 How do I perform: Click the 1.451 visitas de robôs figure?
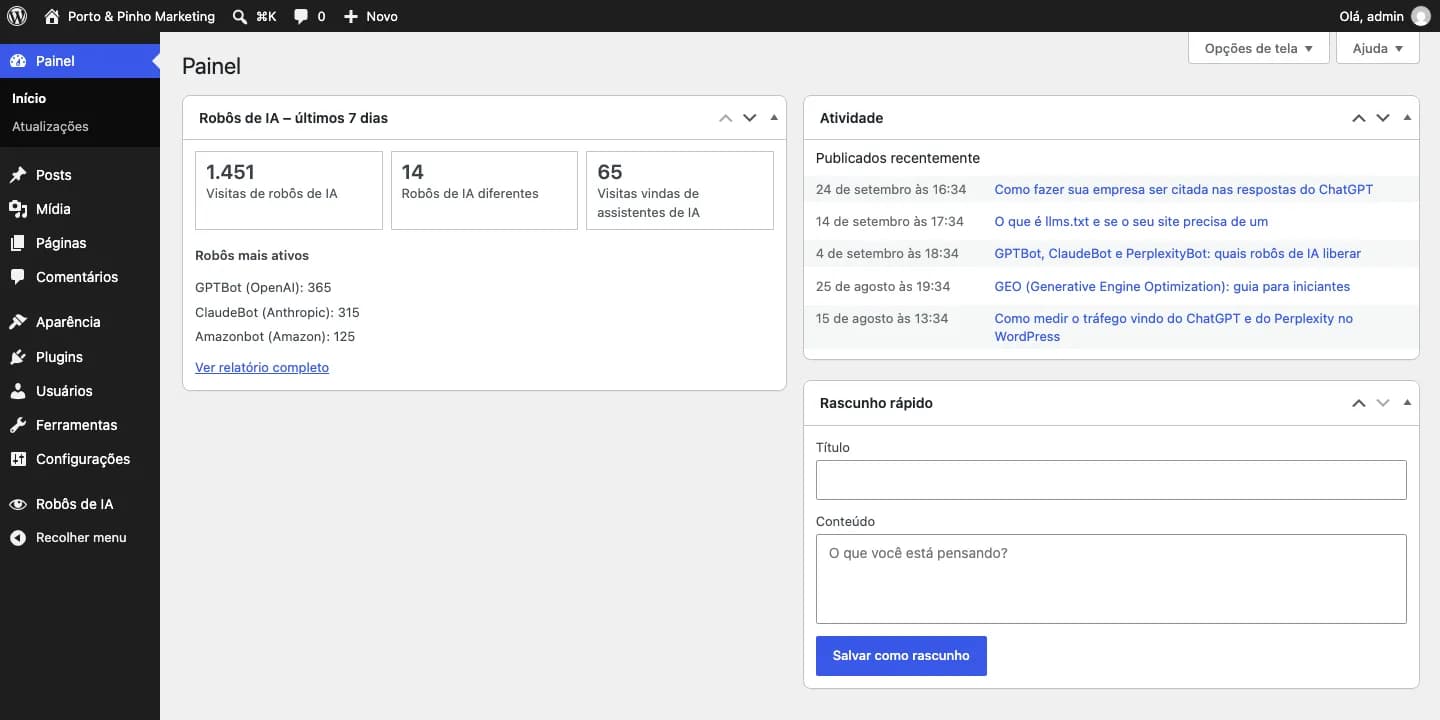click(x=230, y=172)
